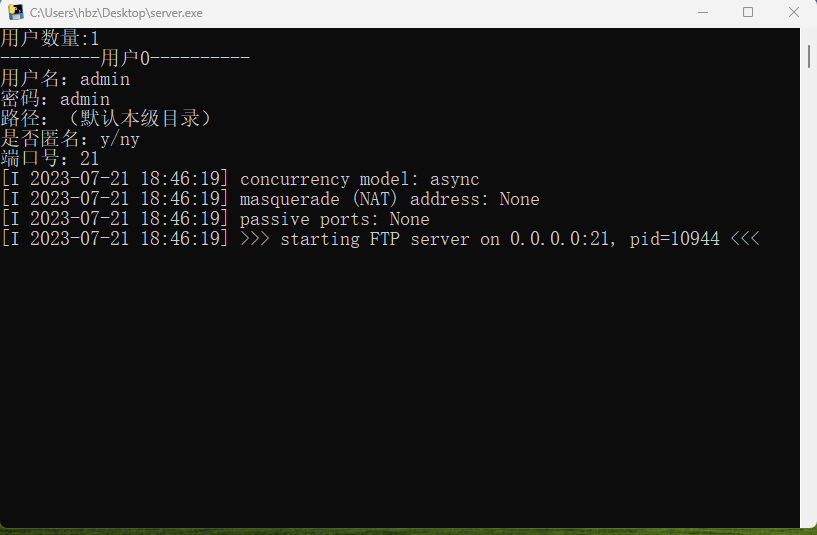Click the 'masquerade (NAT) address: None' text

pyautogui.click(x=389, y=199)
